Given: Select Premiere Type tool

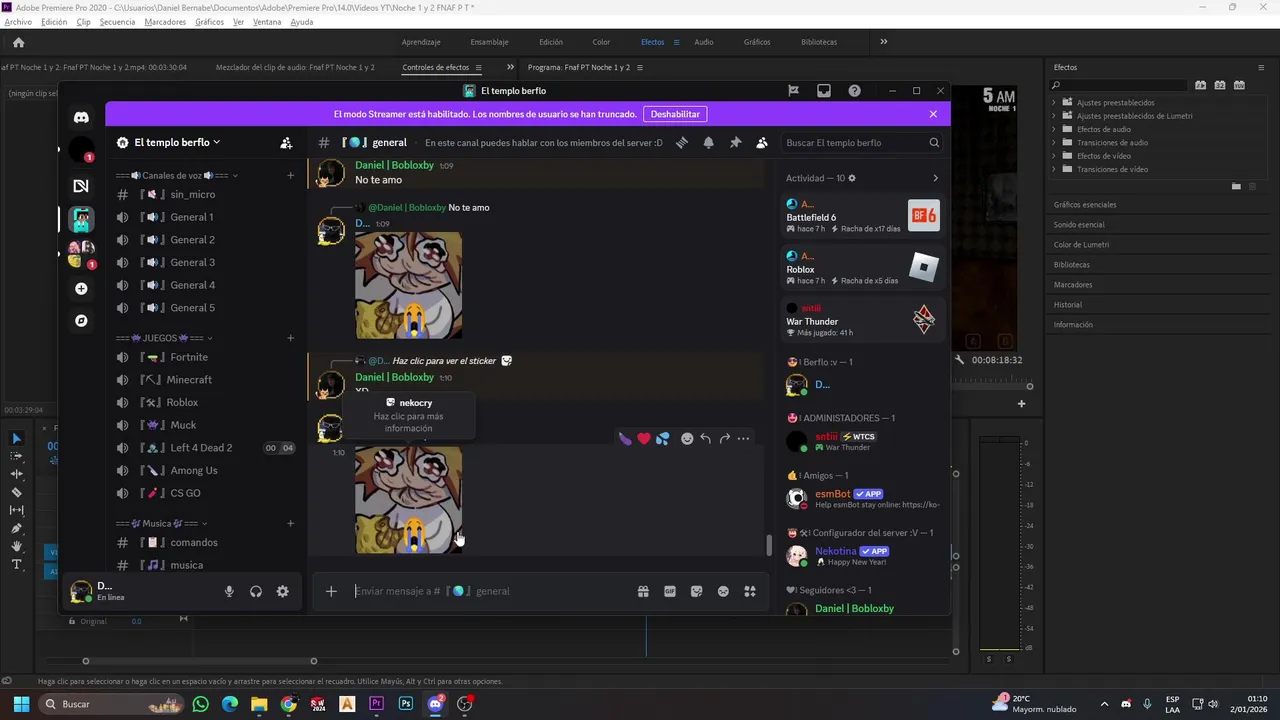Looking at the screenshot, I should [16, 565].
